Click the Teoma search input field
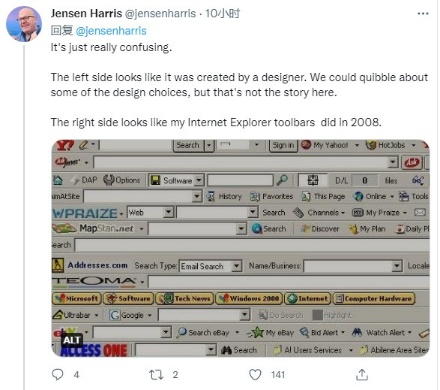This screenshot has width=440, height=390. coord(289,282)
